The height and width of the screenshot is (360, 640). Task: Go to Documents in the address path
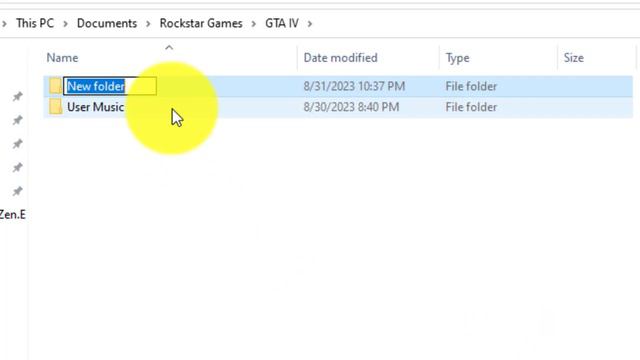click(107, 23)
